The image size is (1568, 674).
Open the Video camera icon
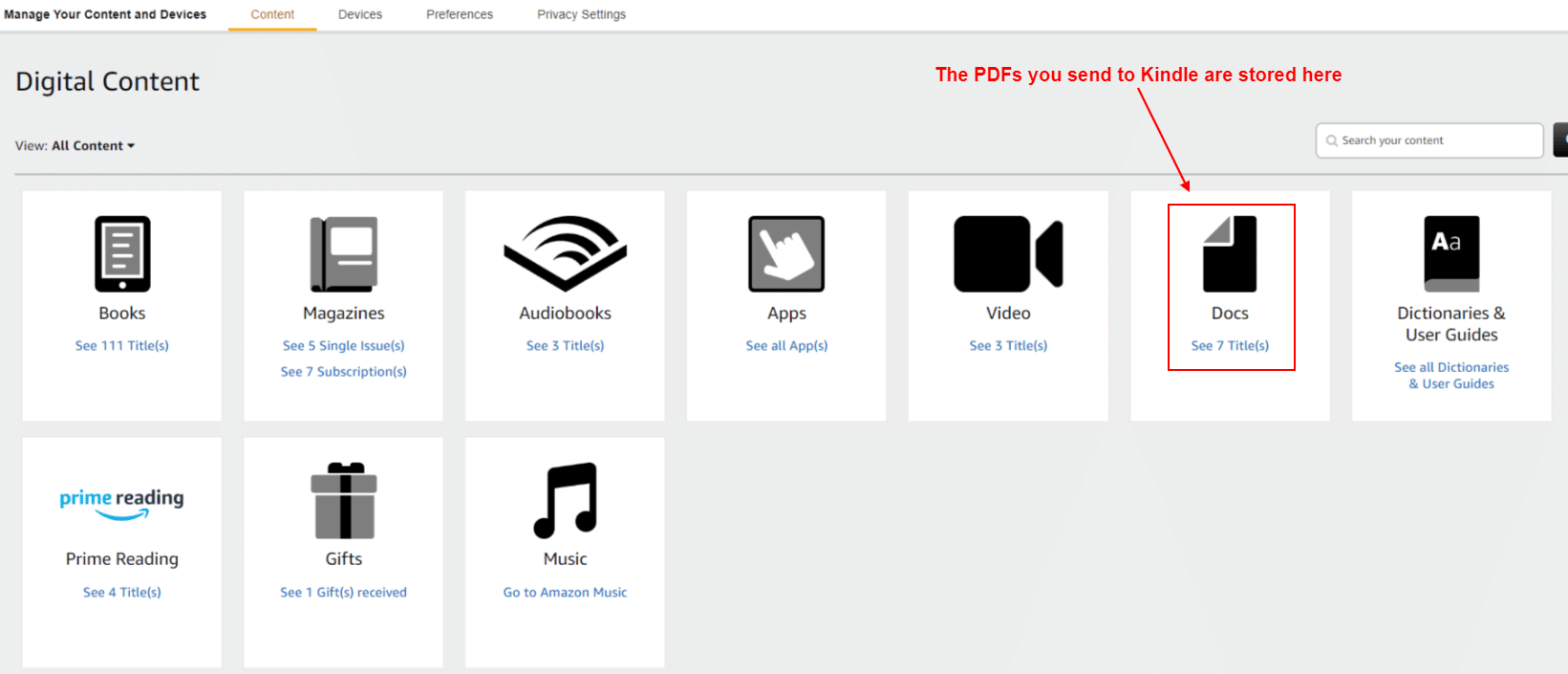click(x=1008, y=253)
